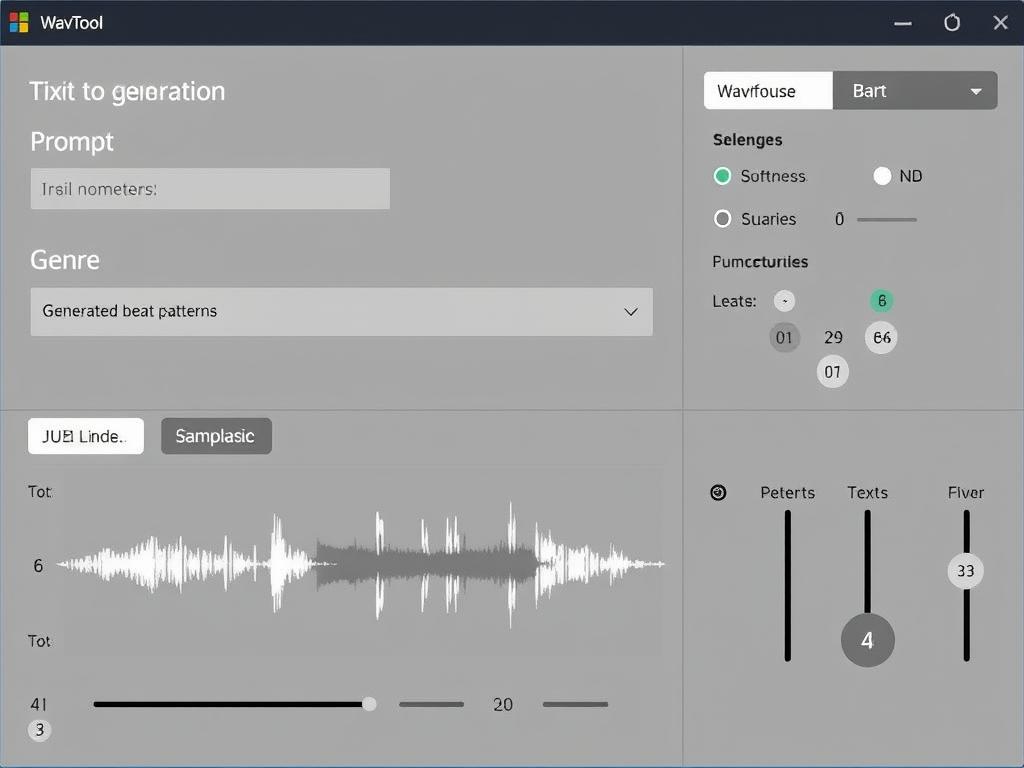Open the Bart dropdown menu
The image size is (1024, 768).
pyautogui.click(x=915, y=90)
